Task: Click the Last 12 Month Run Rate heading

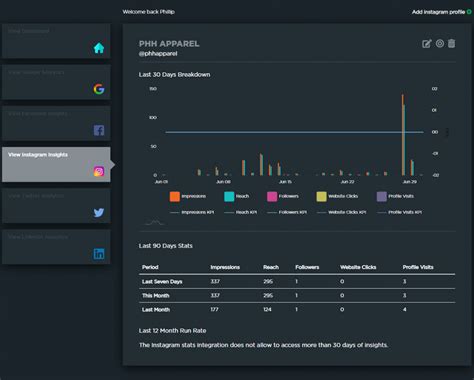Action: [172, 331]
